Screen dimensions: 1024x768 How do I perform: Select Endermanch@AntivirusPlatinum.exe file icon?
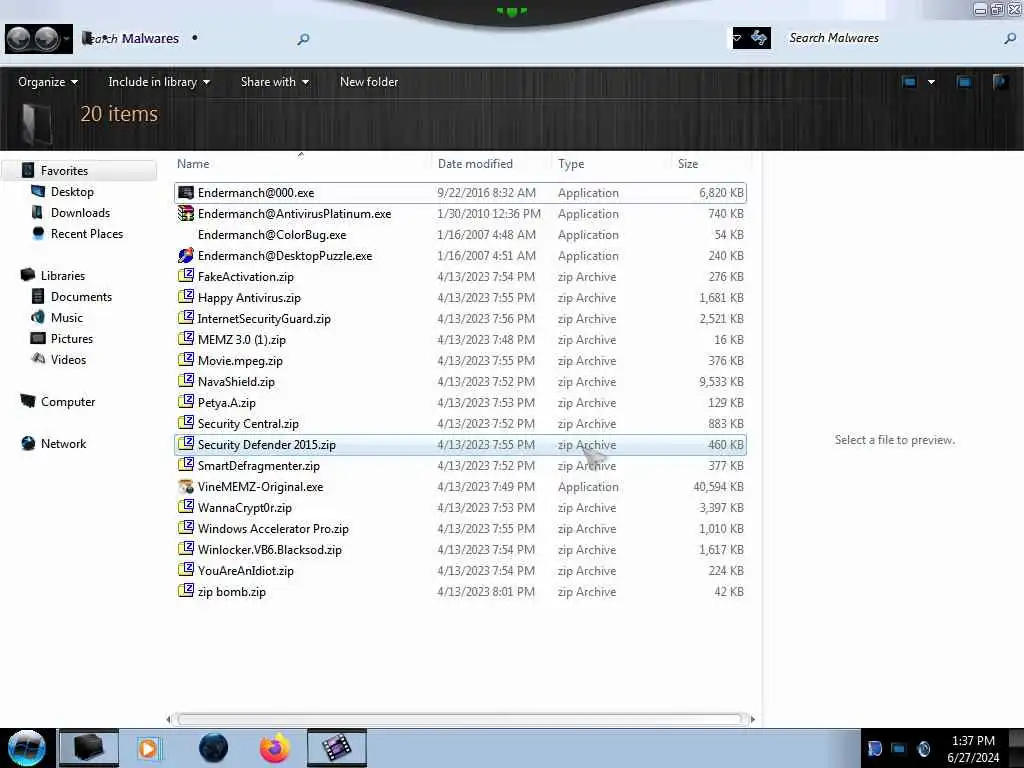186,214
